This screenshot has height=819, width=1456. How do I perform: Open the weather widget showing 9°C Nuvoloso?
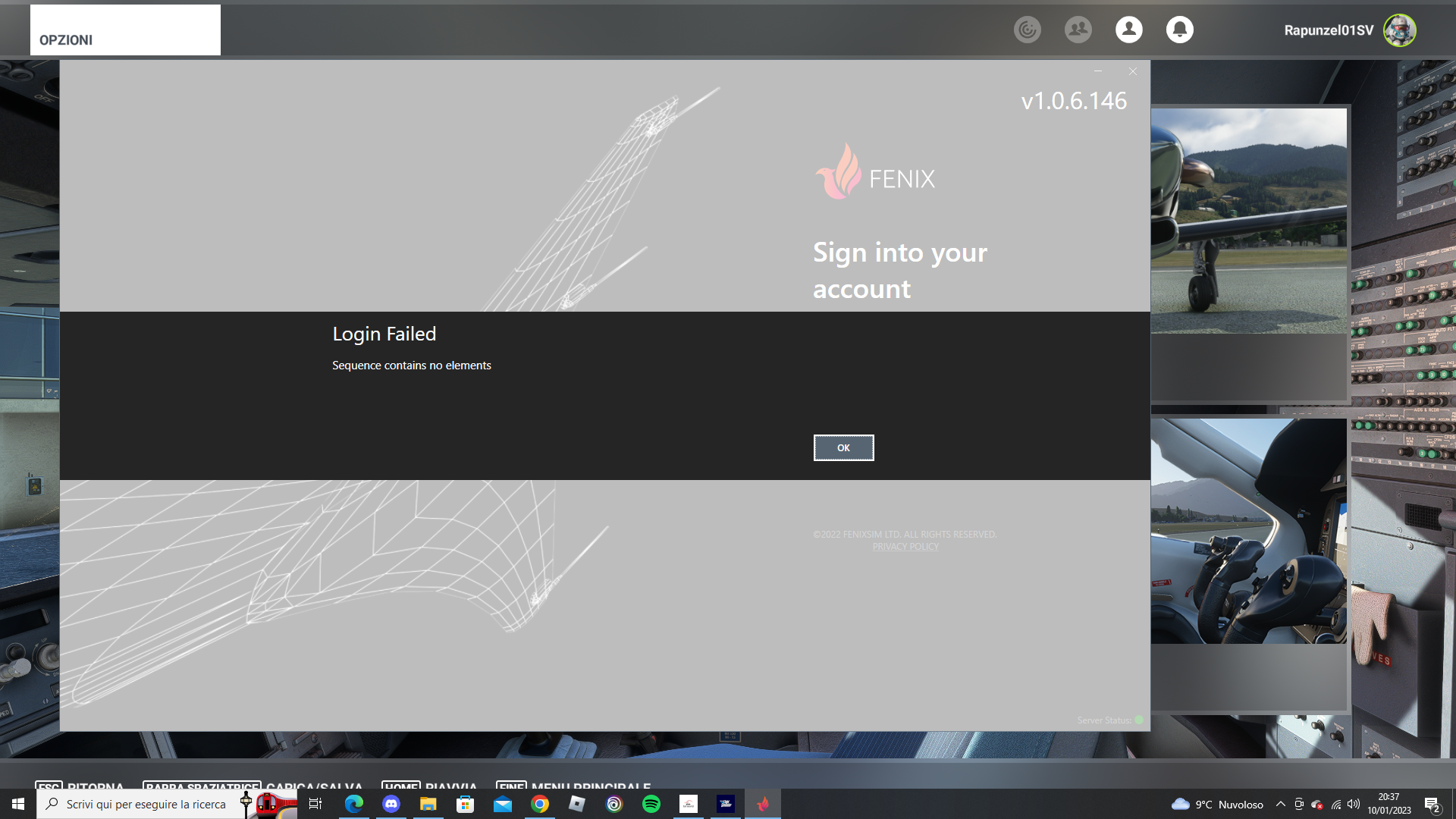pyautogui.click(x=1218, y=804)
